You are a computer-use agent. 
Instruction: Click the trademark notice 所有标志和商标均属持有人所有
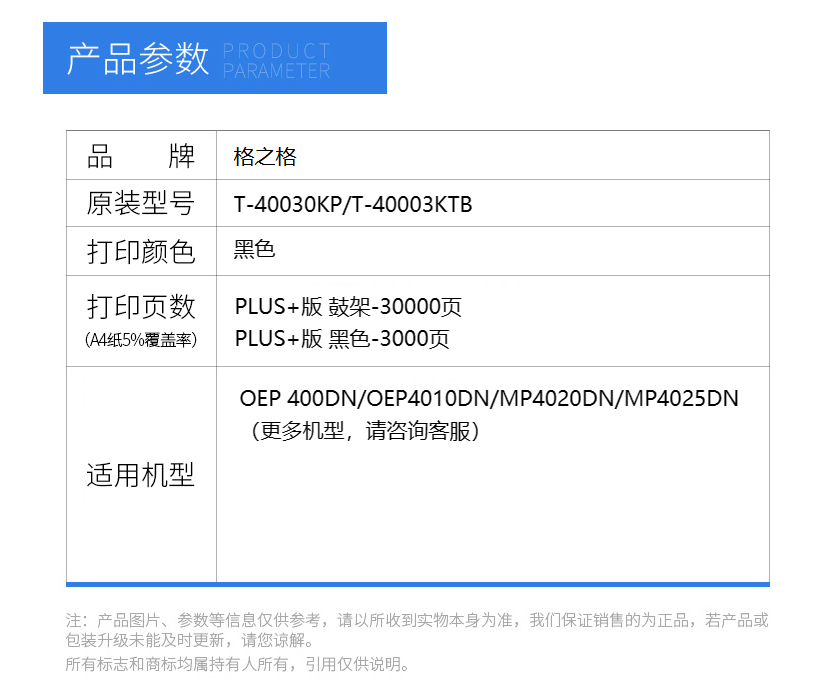(237, 664)
